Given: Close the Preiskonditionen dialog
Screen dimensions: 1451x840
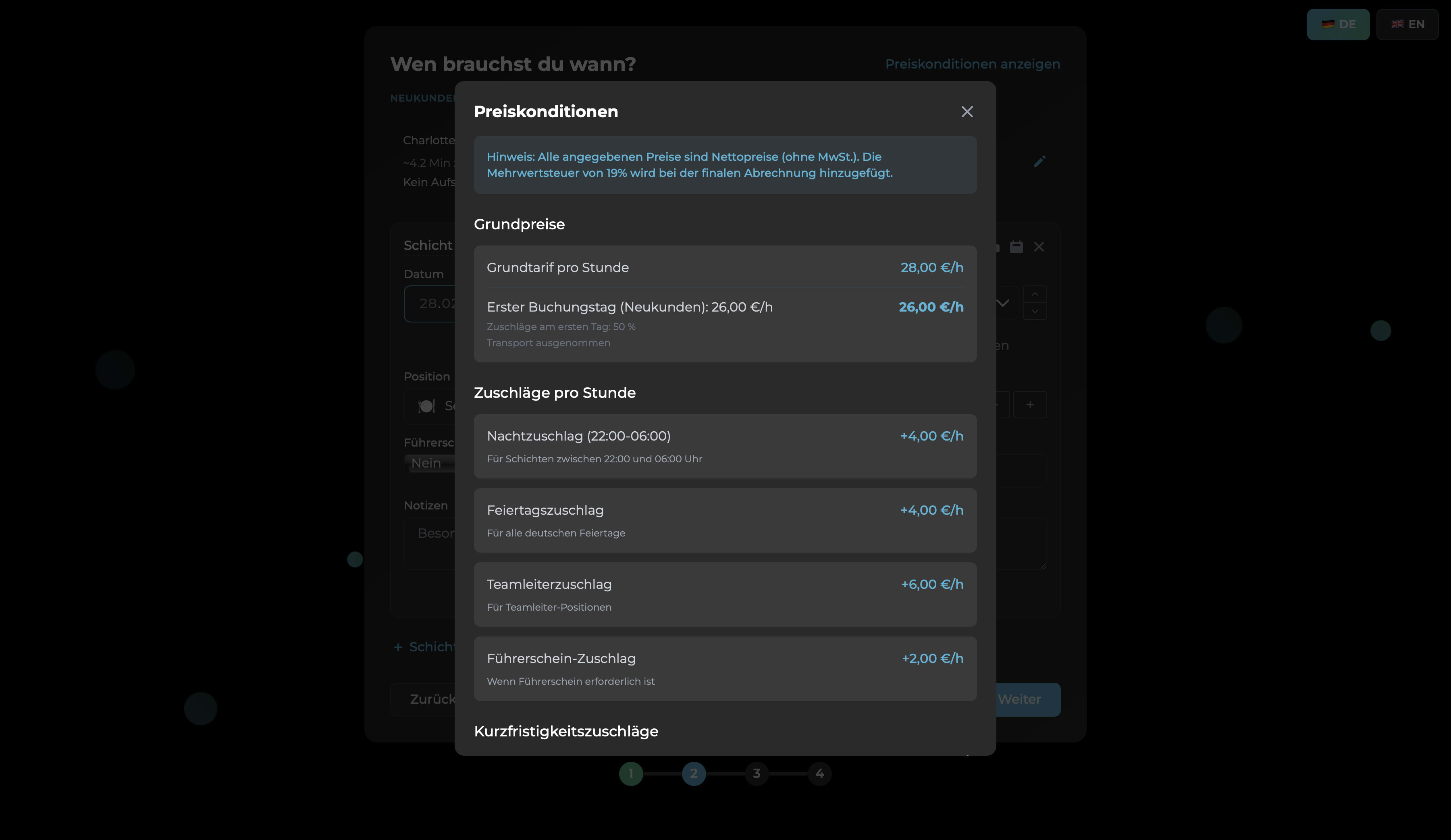Looking at the screenshot, I should [967, 112].
